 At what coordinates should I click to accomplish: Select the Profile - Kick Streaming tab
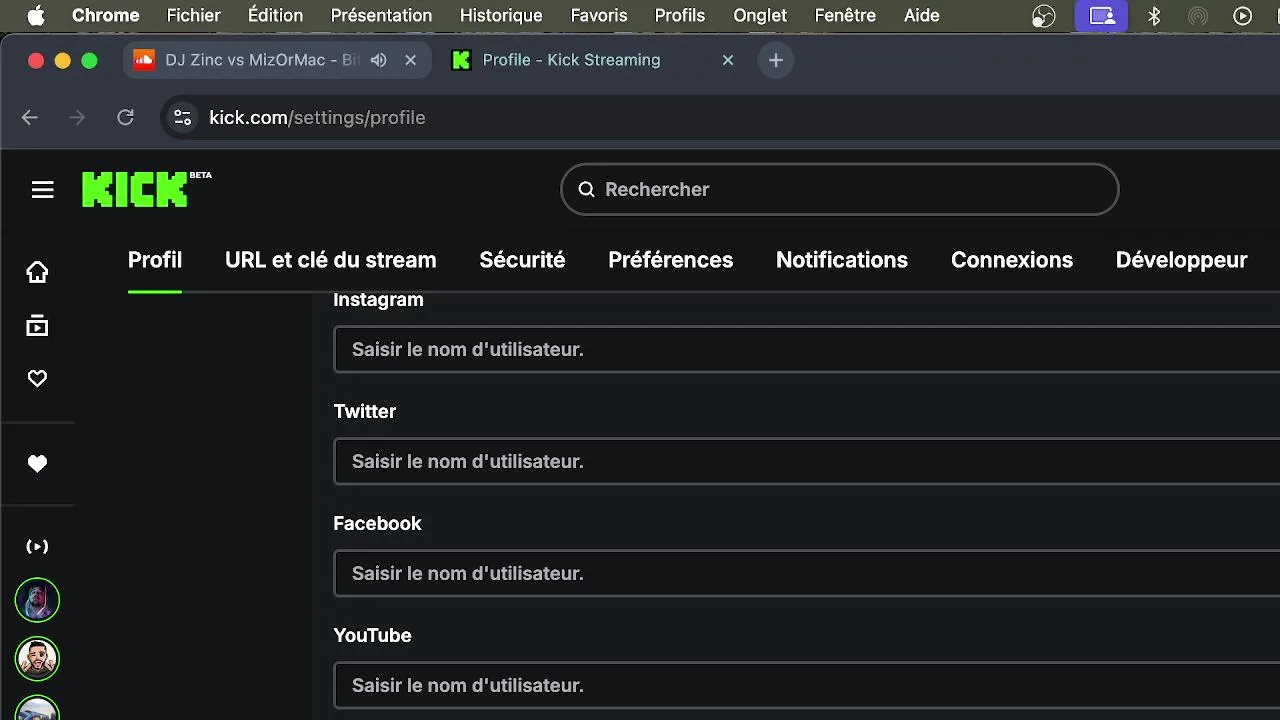(x=594, y=60)
